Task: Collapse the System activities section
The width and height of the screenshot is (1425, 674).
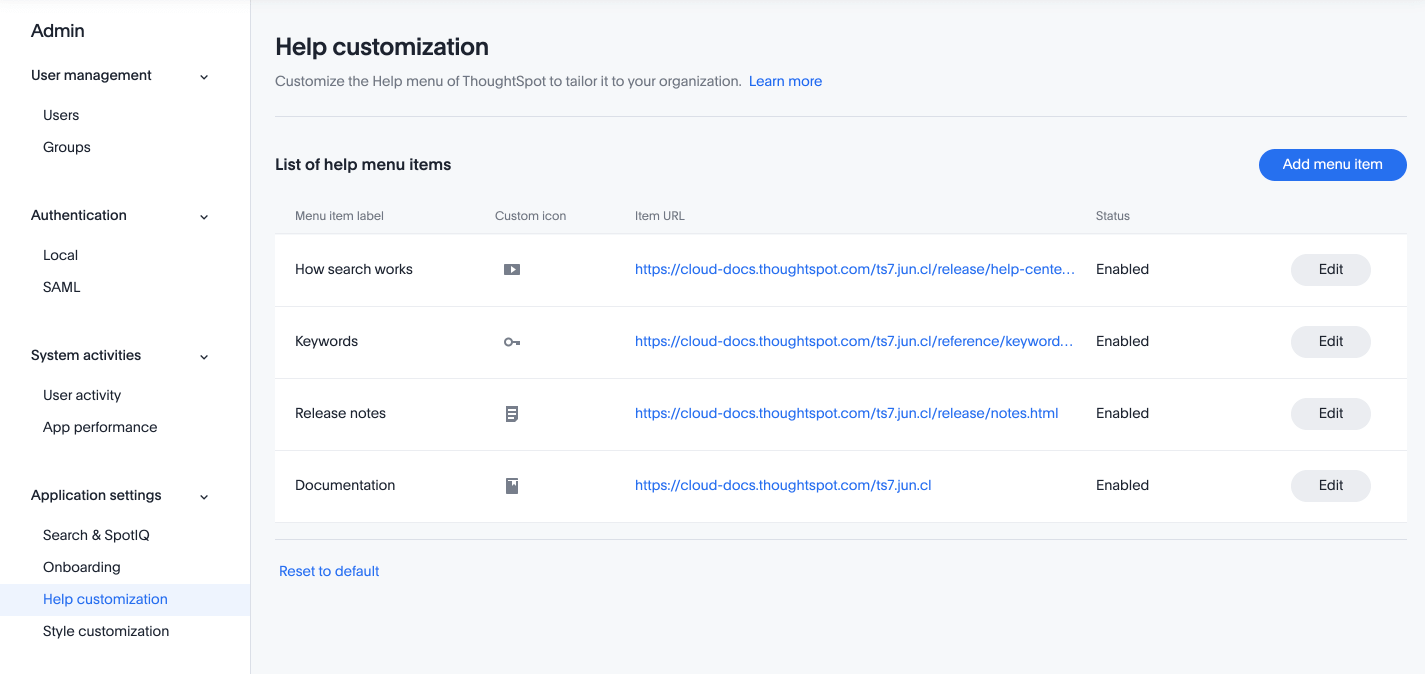Action: (204, 356)
